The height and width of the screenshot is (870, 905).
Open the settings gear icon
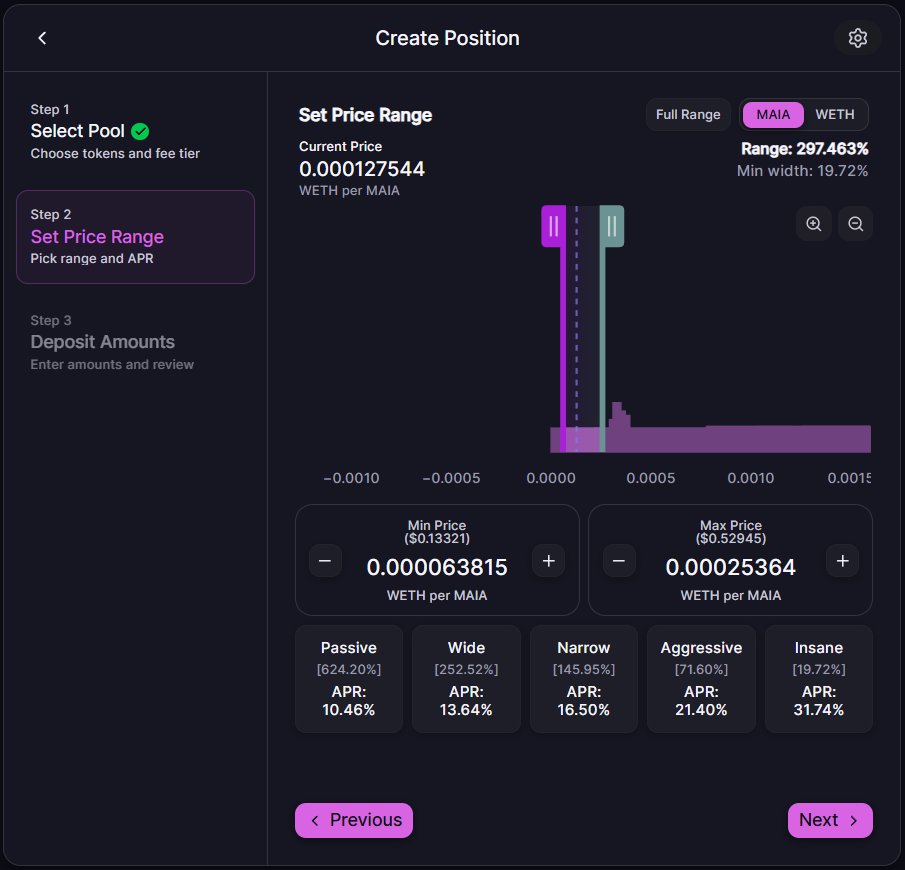click(857, 38)
